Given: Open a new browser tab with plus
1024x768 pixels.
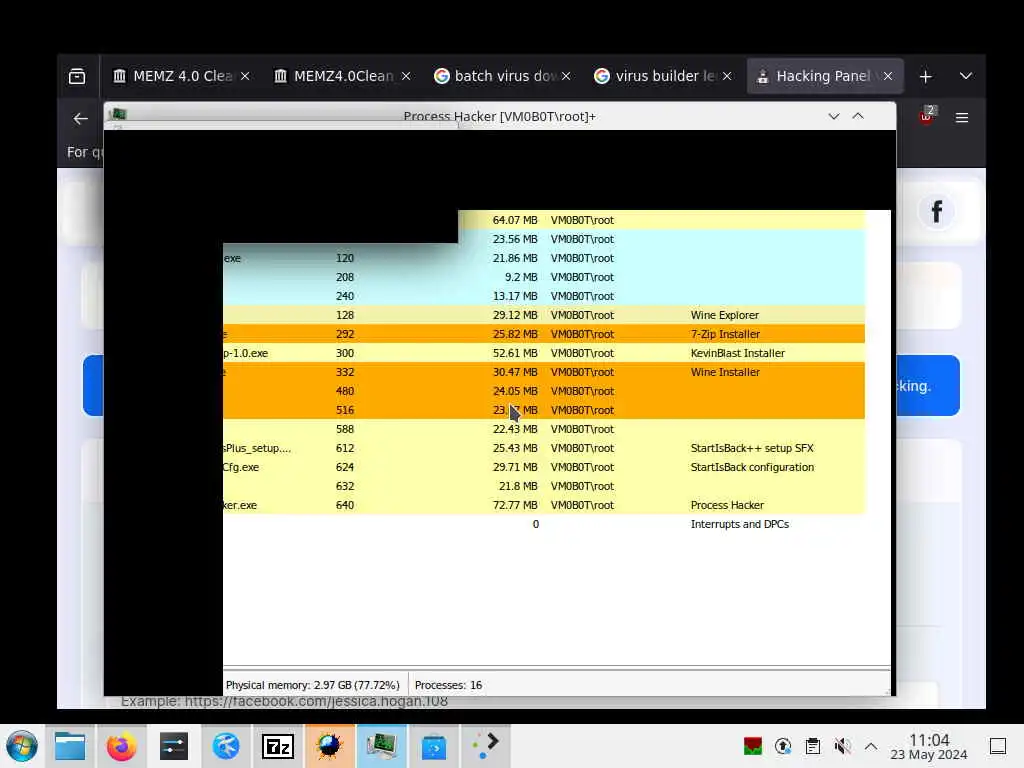Looking at the screenshot, I should pyautogui.click(x=925, y=76).
